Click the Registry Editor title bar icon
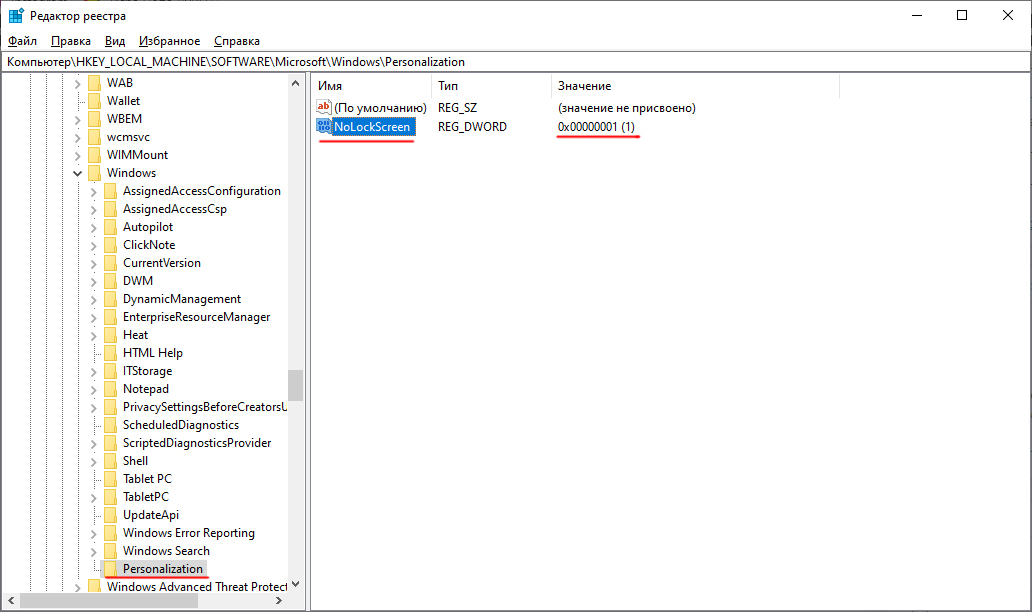 16,15
